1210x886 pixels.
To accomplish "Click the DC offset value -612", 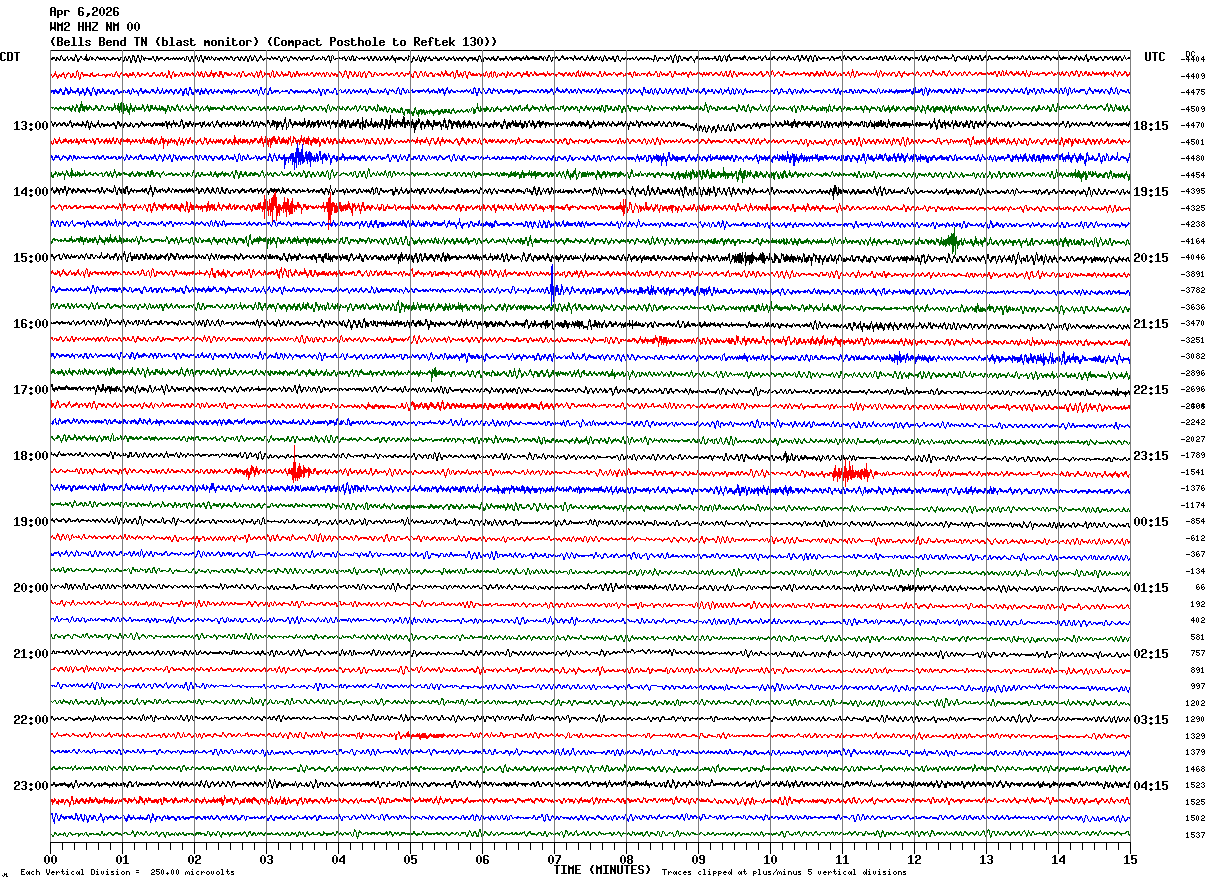I will [x=1195, y=538].
